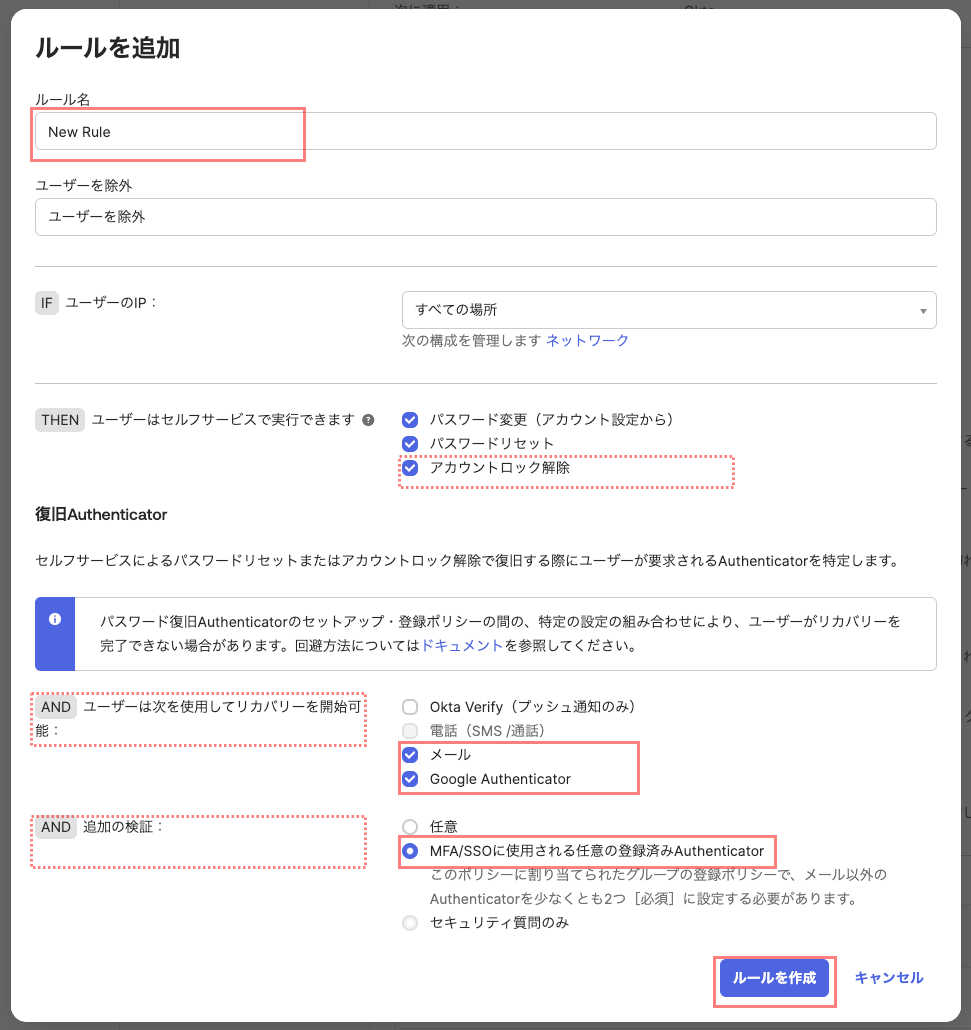
Task: Uncheck パスワード変更（アカウント設定から）
Action: [410, 419]
